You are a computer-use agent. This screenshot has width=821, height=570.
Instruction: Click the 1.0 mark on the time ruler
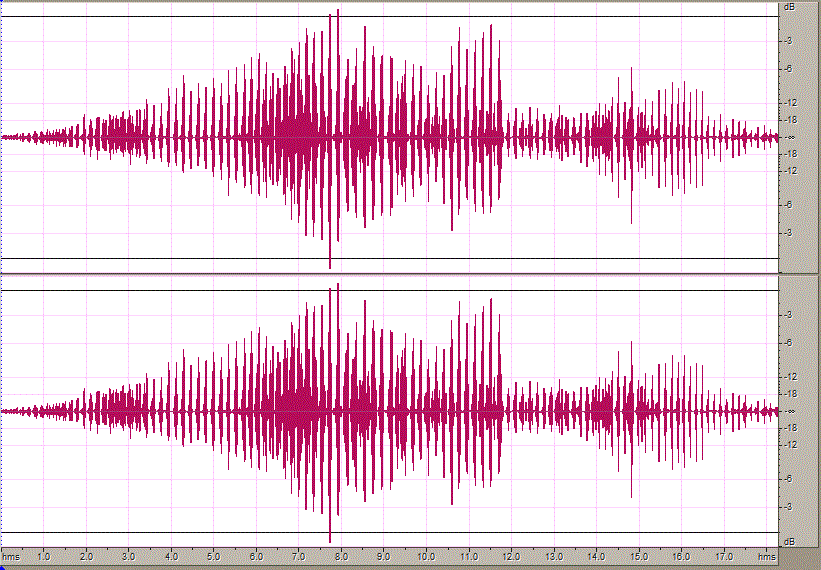[44, 556]
